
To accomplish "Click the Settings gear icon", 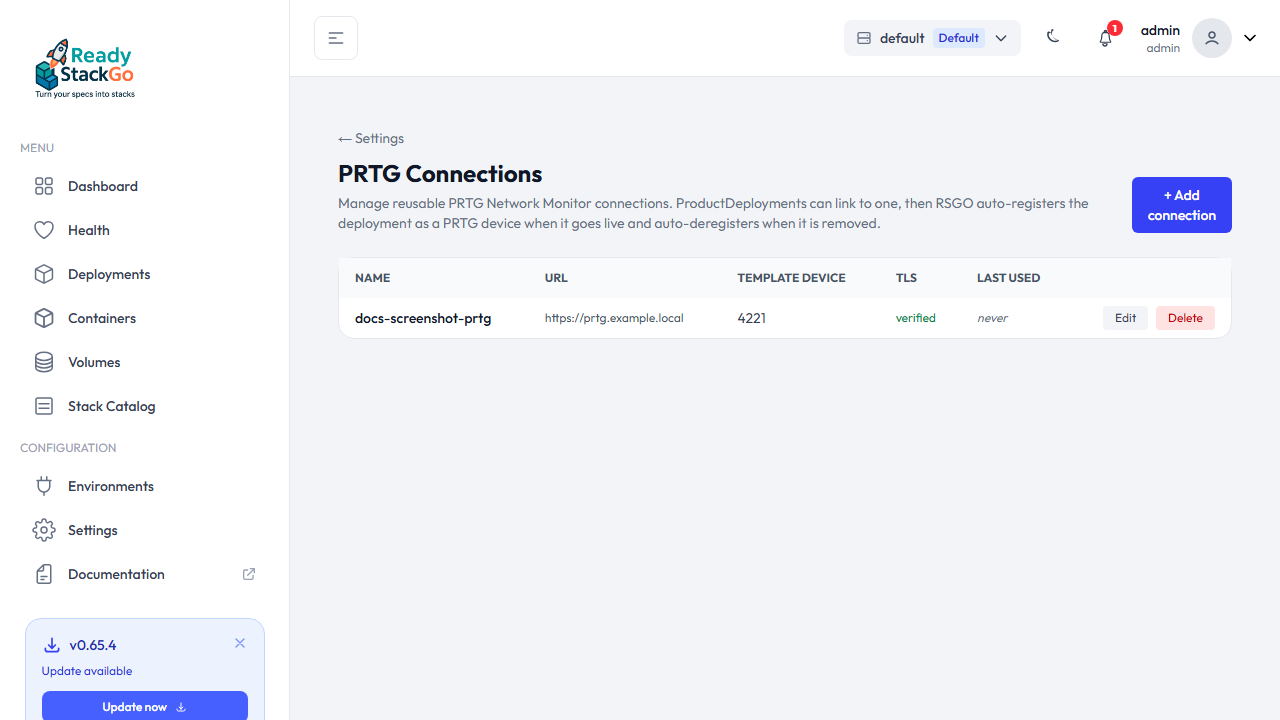I will click(x=44, y=530).
